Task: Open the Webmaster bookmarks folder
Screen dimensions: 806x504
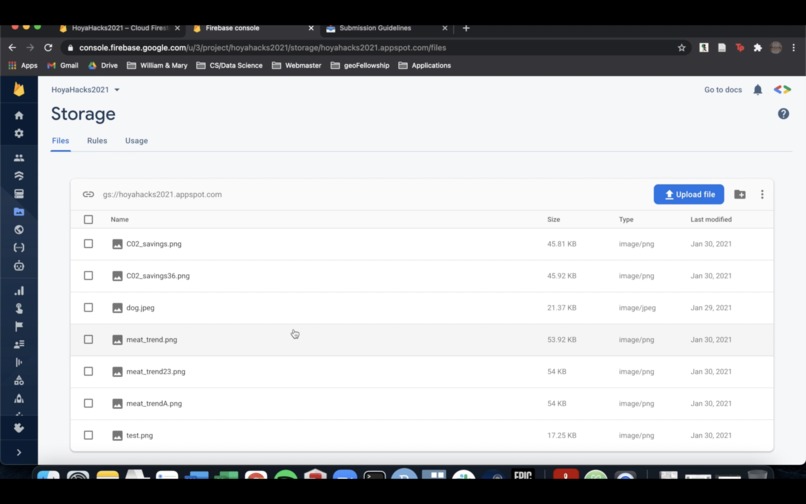Action: [297, 65]
